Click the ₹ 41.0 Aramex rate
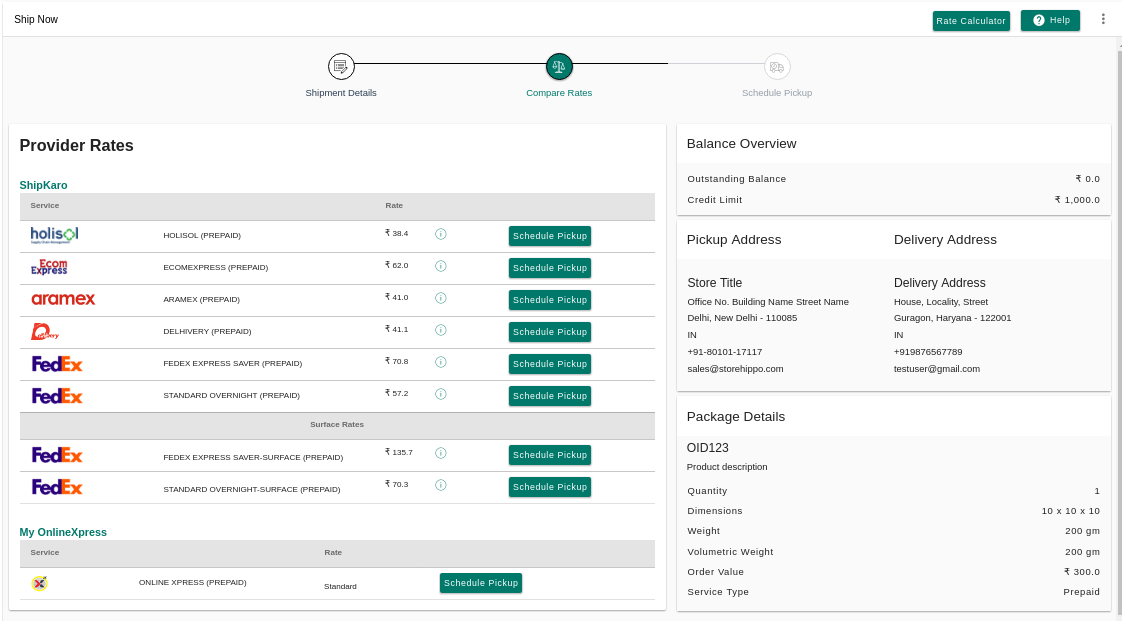 pos(396,297)
